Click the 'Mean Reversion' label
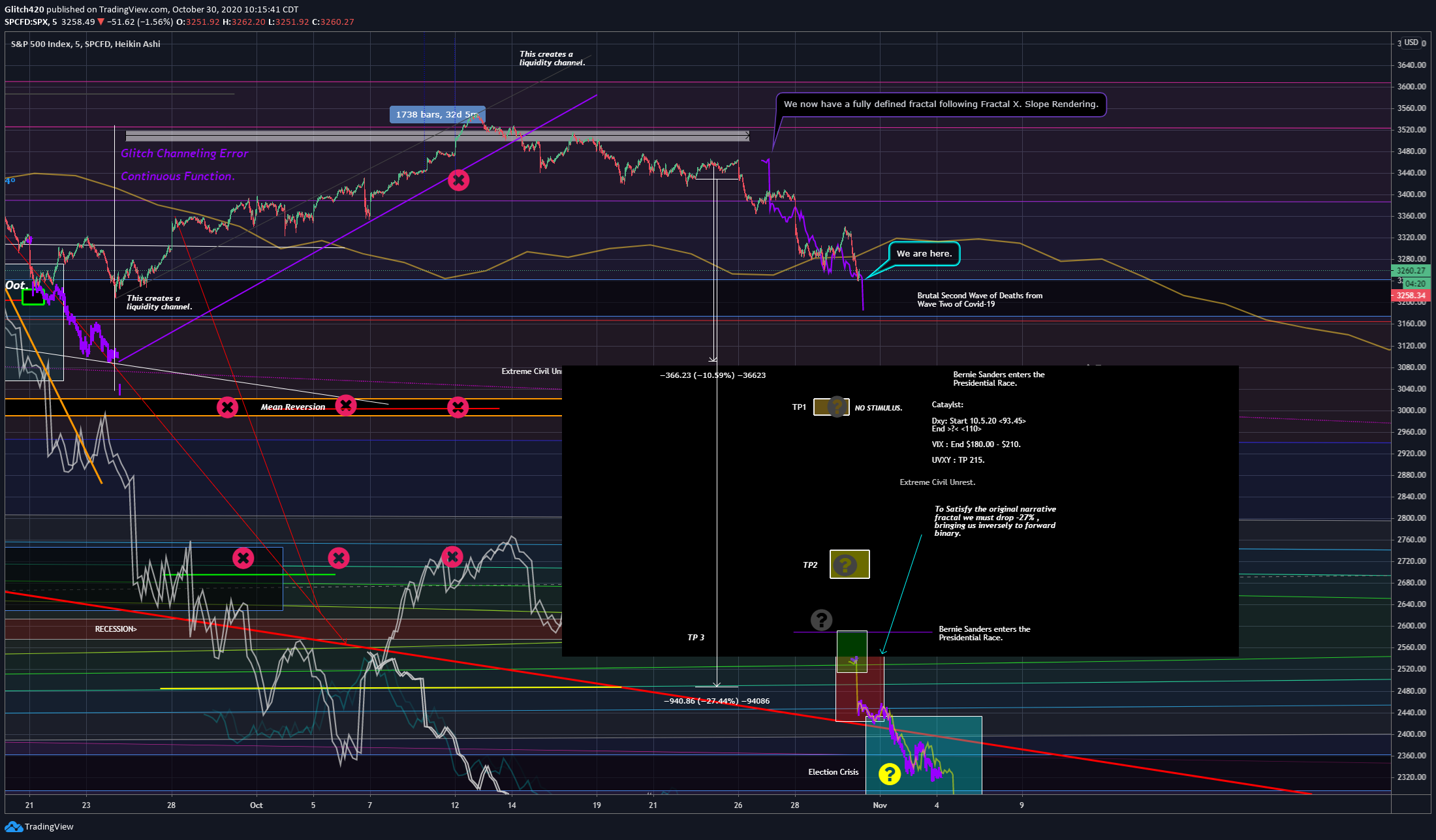This screenshot has height=840, width=1436. pyautogui.click(x=293, y=407)
